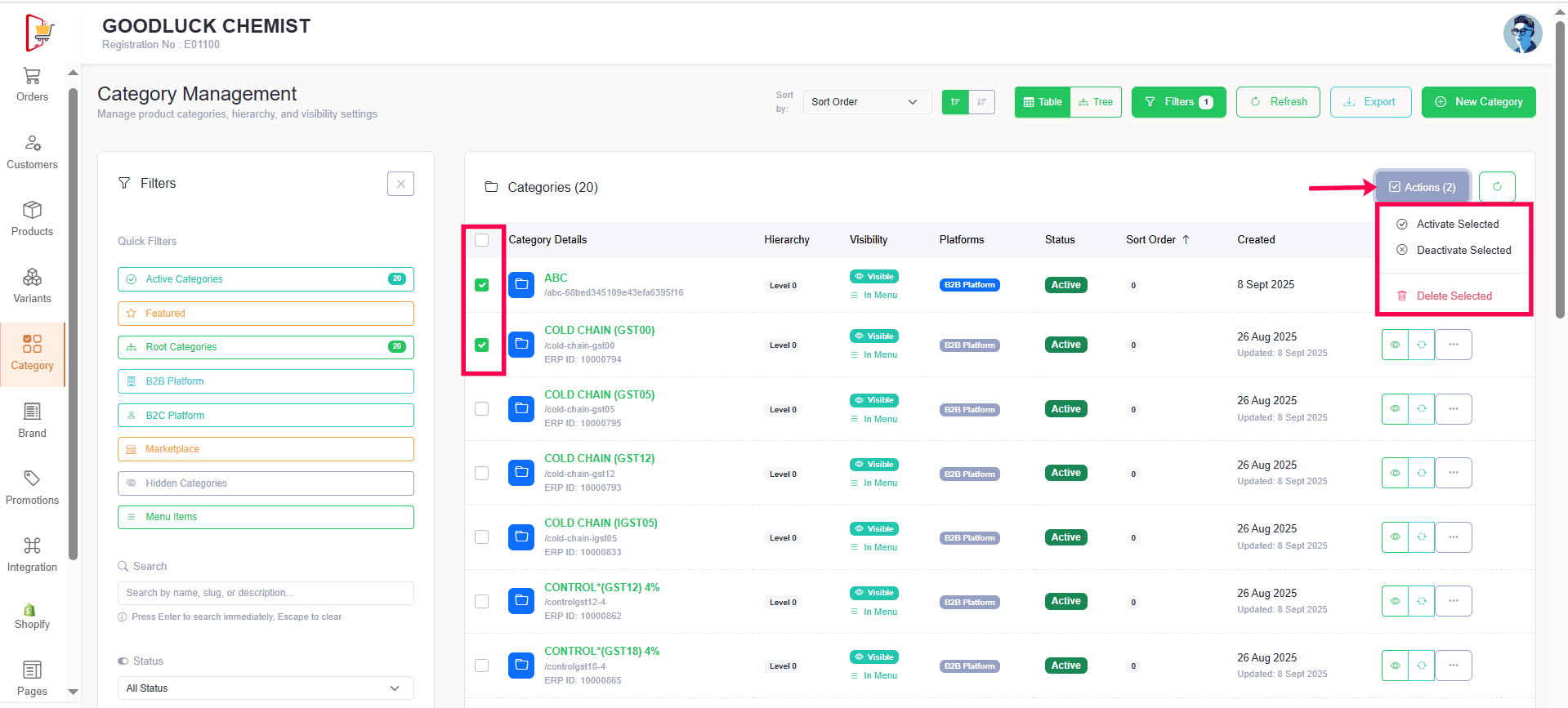The image size is (1568, 708).
Task: Click the ascending sort icon button
Action: coord(955,102)
